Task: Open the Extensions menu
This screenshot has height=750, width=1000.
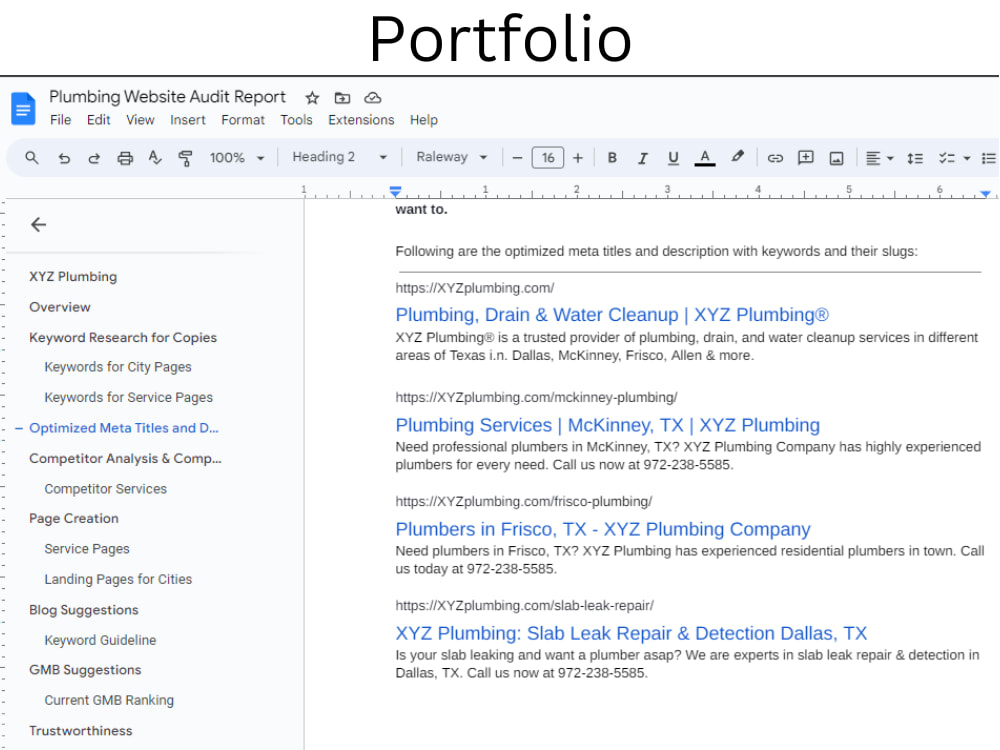Action: tap(361, 120)
